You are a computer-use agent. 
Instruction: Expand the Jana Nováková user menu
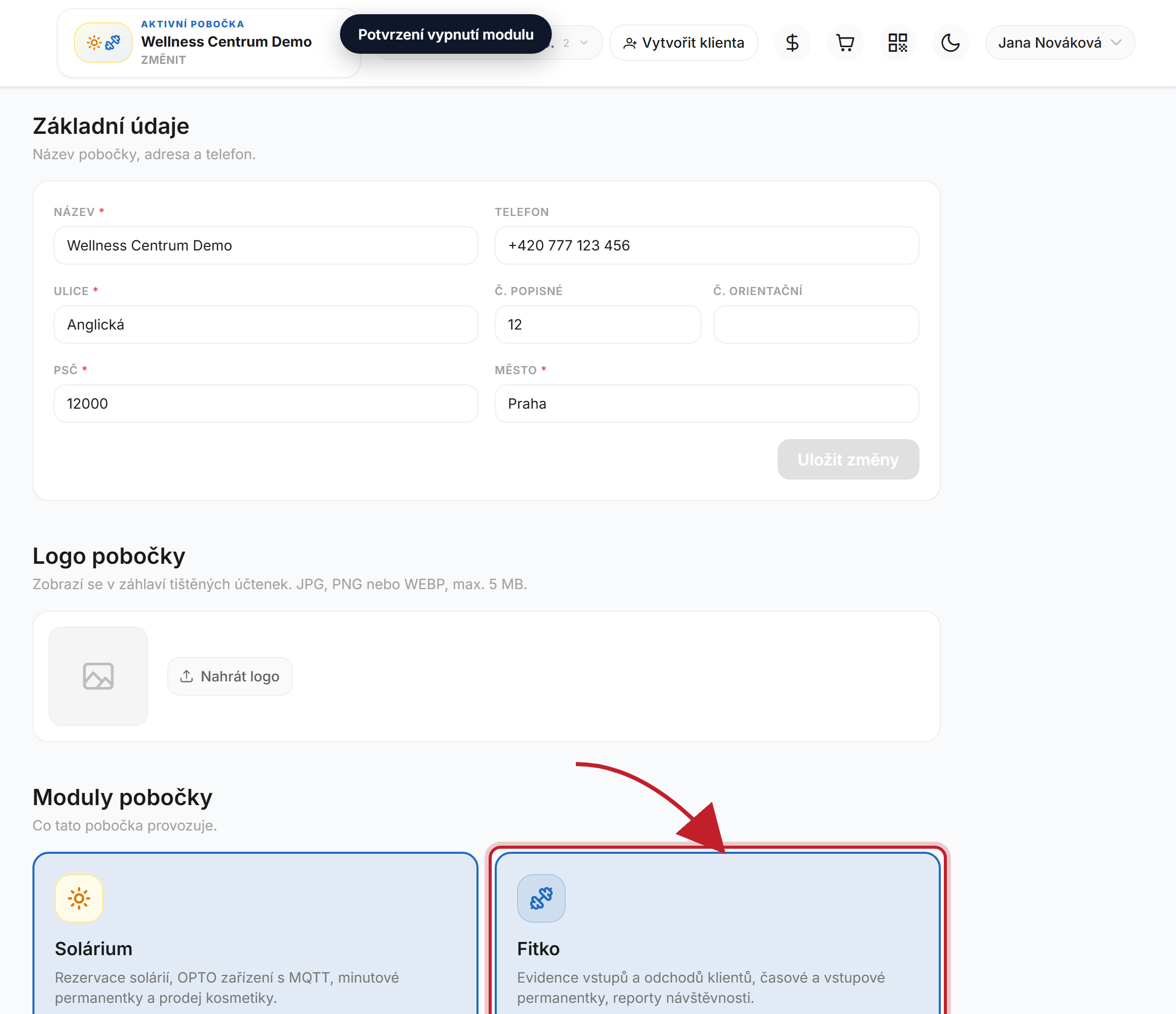pos(1059,43)
